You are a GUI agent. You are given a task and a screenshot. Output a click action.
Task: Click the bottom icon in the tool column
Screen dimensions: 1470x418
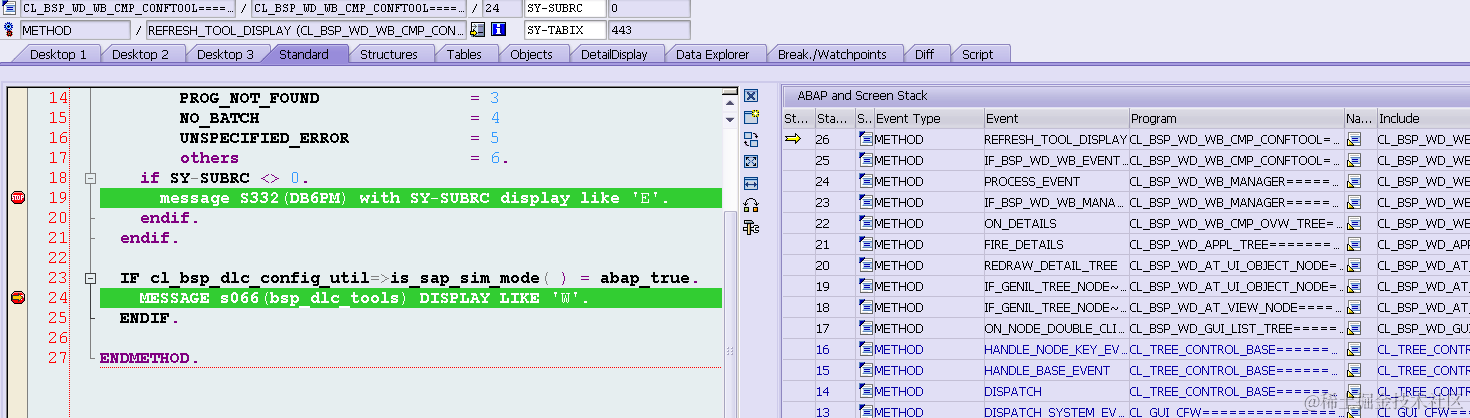751,228
